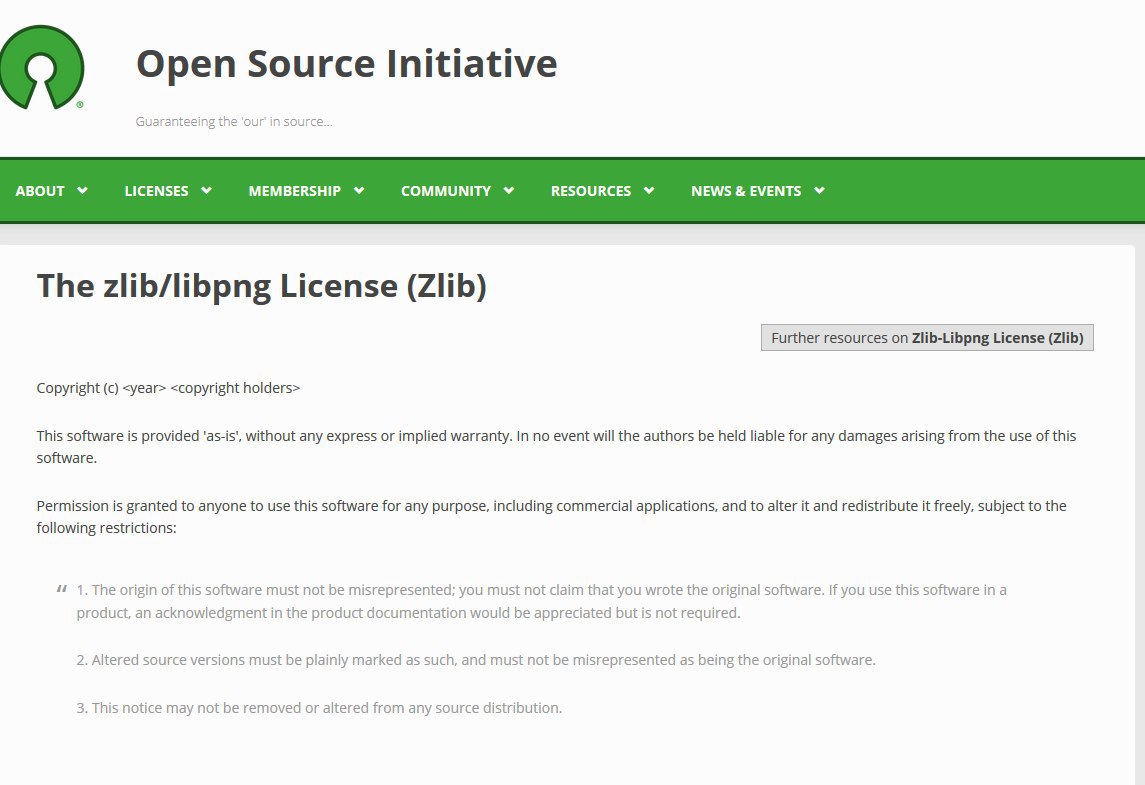Open the Open Source Initiative site title link
The height and width of the screenshot is (785, 1145).
pos(346,64)
